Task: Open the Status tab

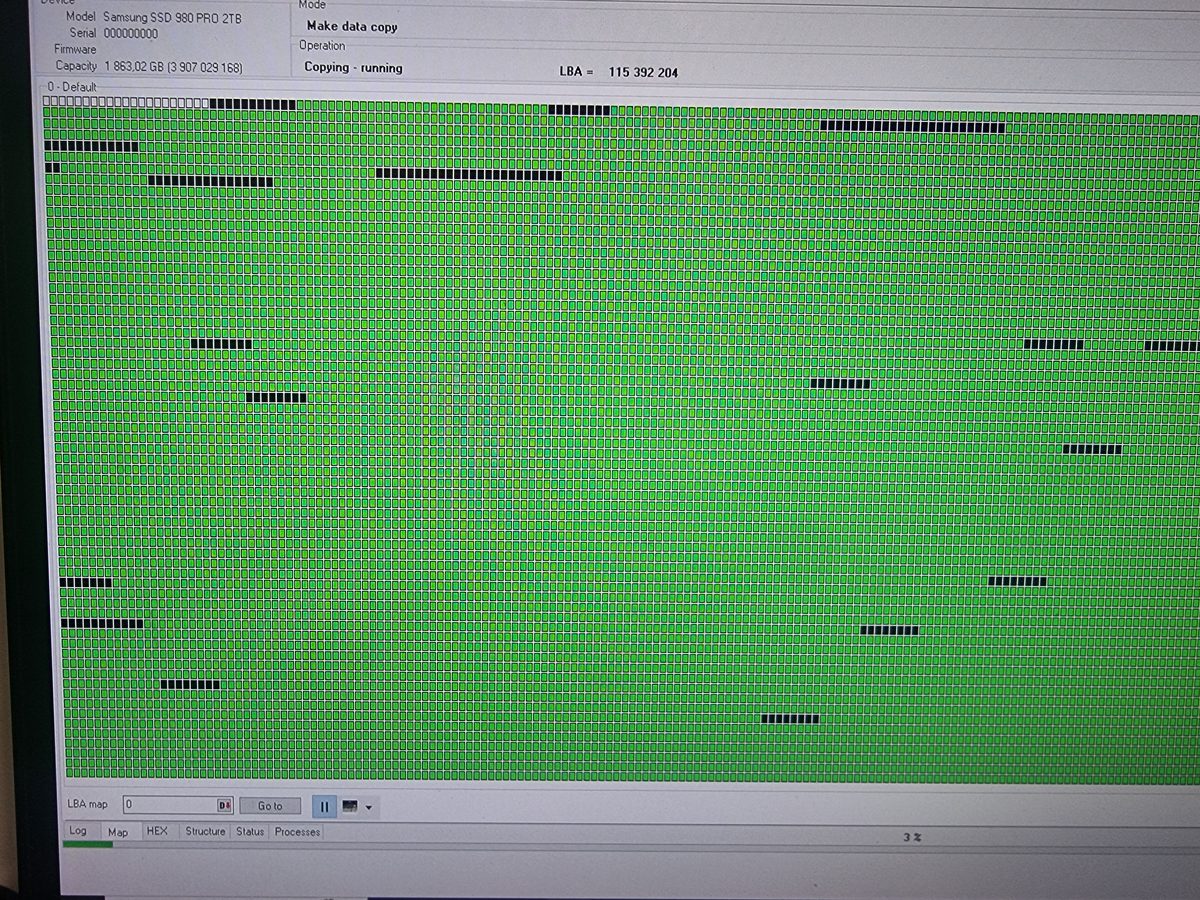Action: coord(250,831)
